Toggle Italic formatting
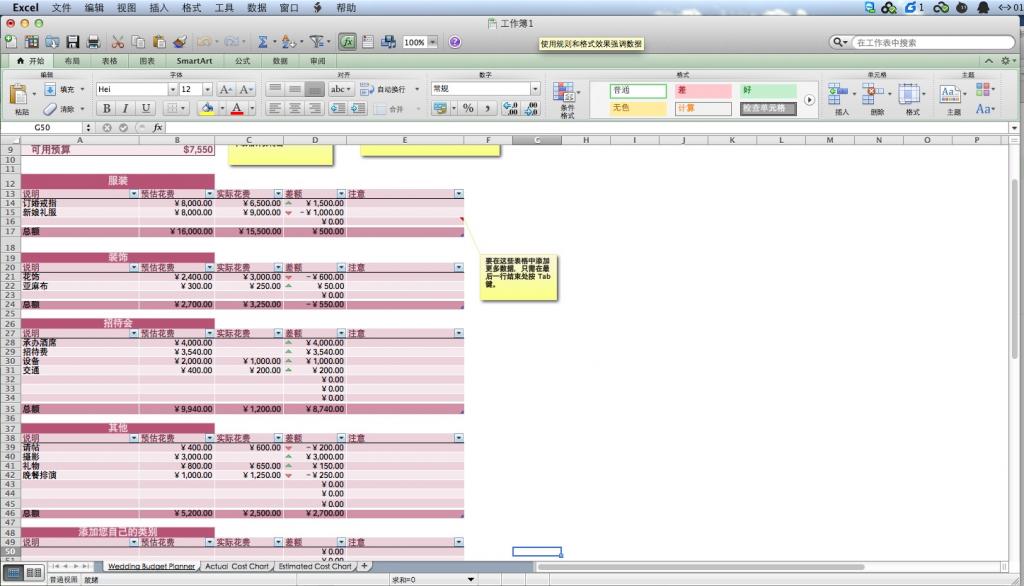Viewport: 1024px width, 586px height. [x=125, y=108]
